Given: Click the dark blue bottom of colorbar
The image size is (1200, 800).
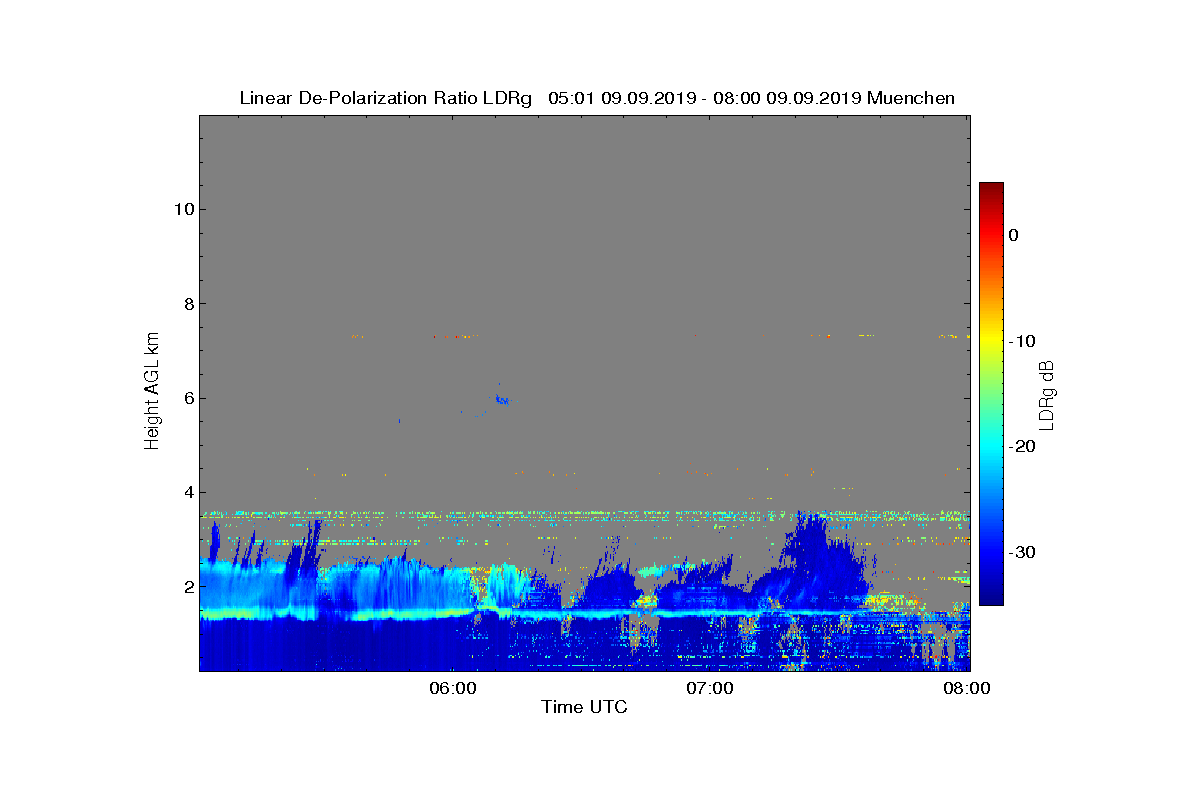Looking at the screenshot, I should click(991, 599).
